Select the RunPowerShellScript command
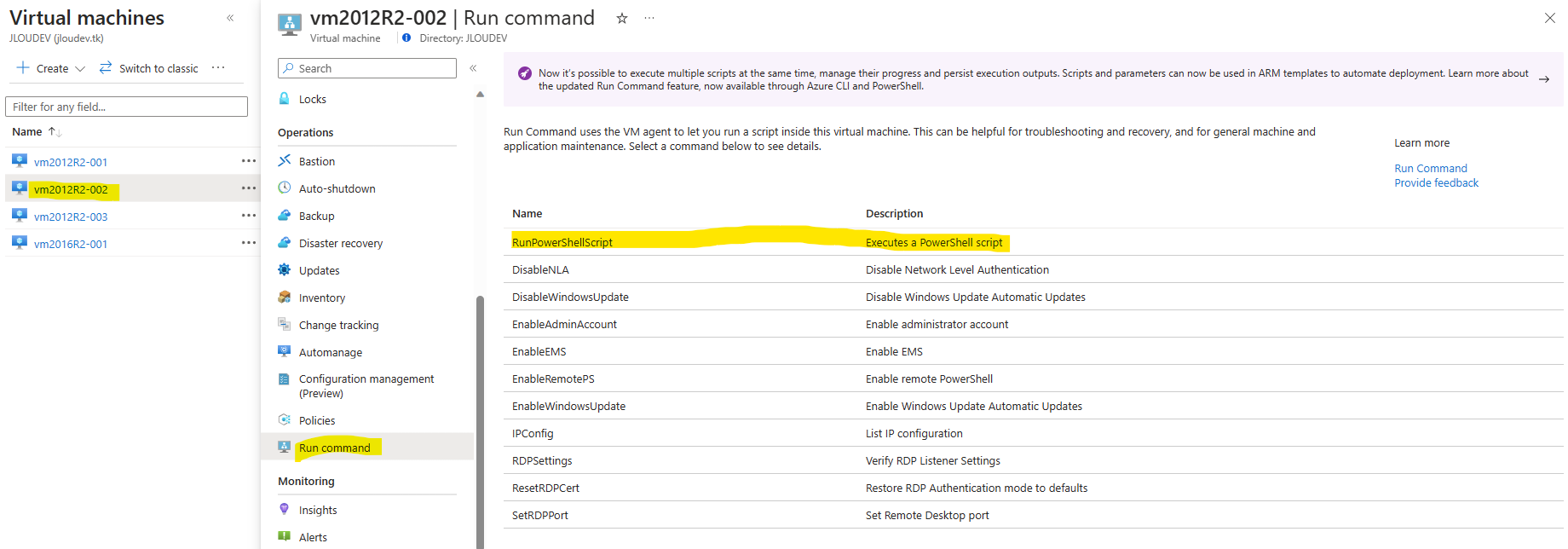Image resolution: width=1568 pixels, height=549 pixels. (562, 243)
